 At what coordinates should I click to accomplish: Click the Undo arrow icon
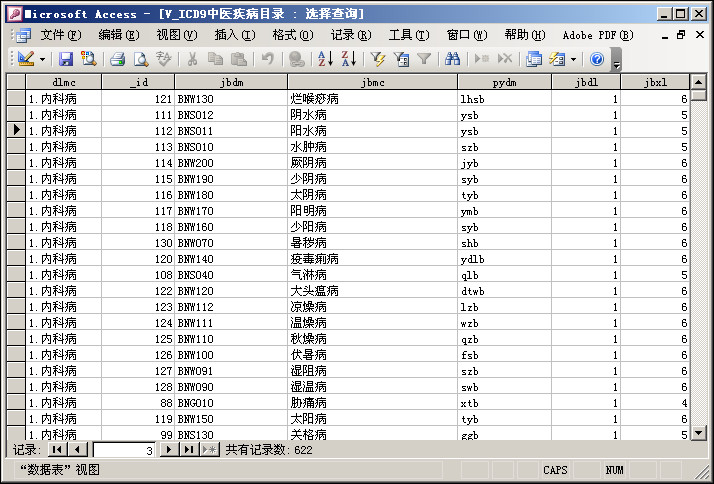[x=268, y=59]
